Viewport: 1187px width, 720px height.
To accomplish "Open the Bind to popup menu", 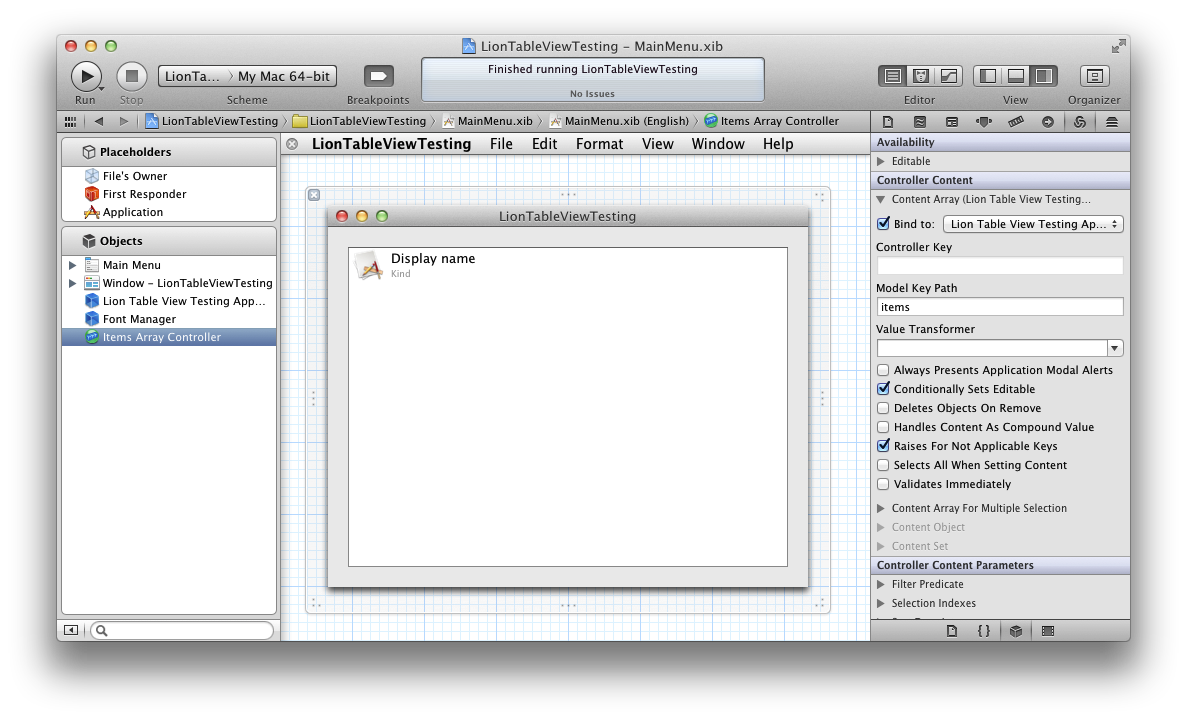I will [1033, 224].
